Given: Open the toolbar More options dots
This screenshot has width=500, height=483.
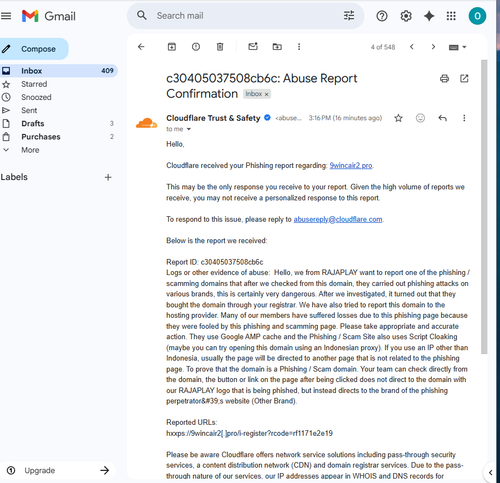Looking at the screenshot, I should [299, 47].
